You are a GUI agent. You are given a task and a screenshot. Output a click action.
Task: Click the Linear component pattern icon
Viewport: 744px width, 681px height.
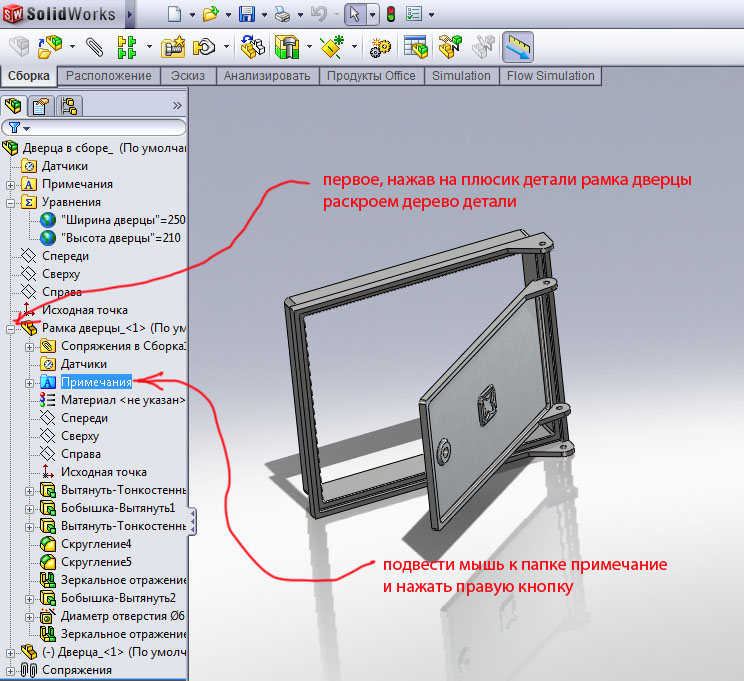127,46
